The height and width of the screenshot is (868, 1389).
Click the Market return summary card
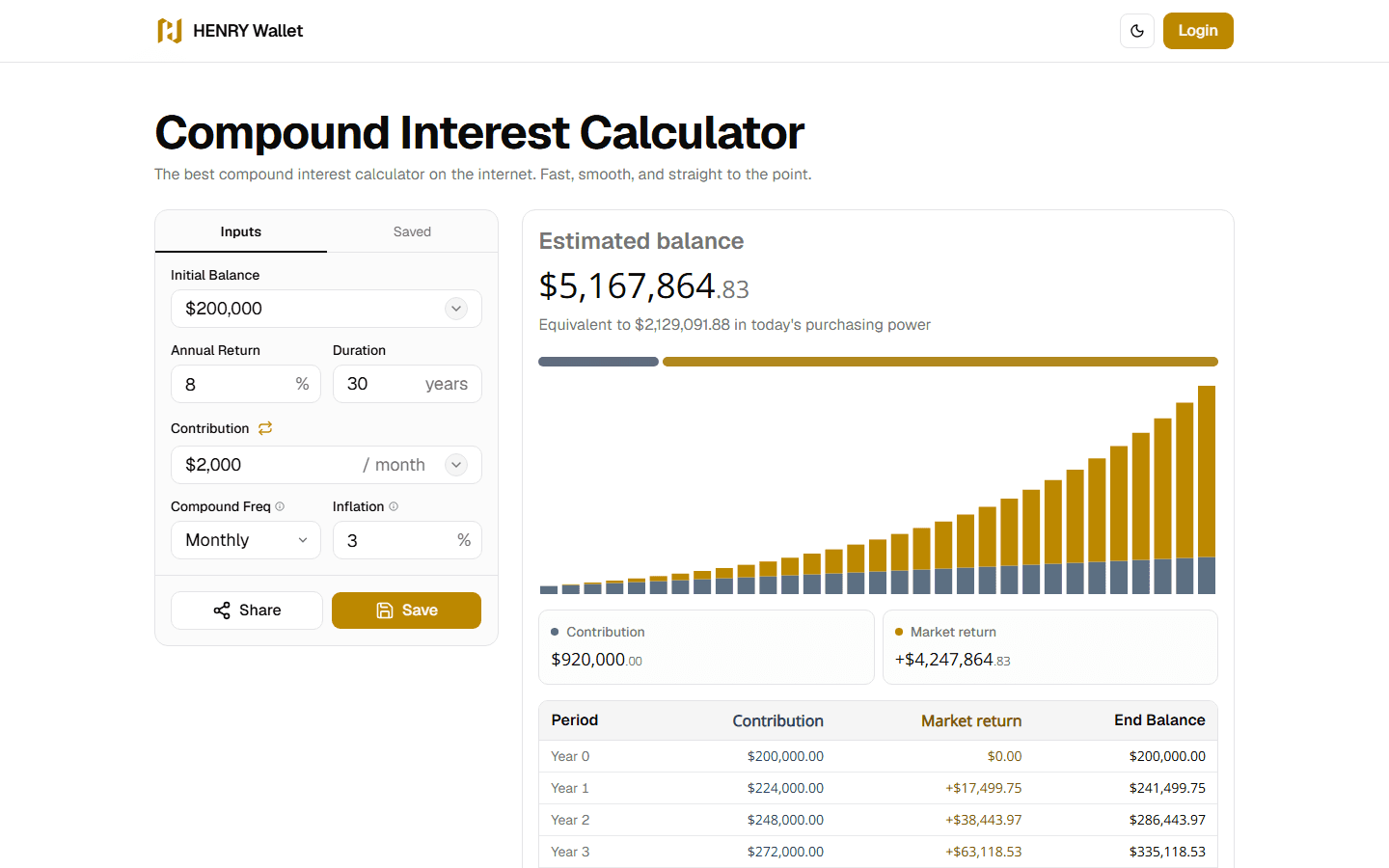(1050, 647)
